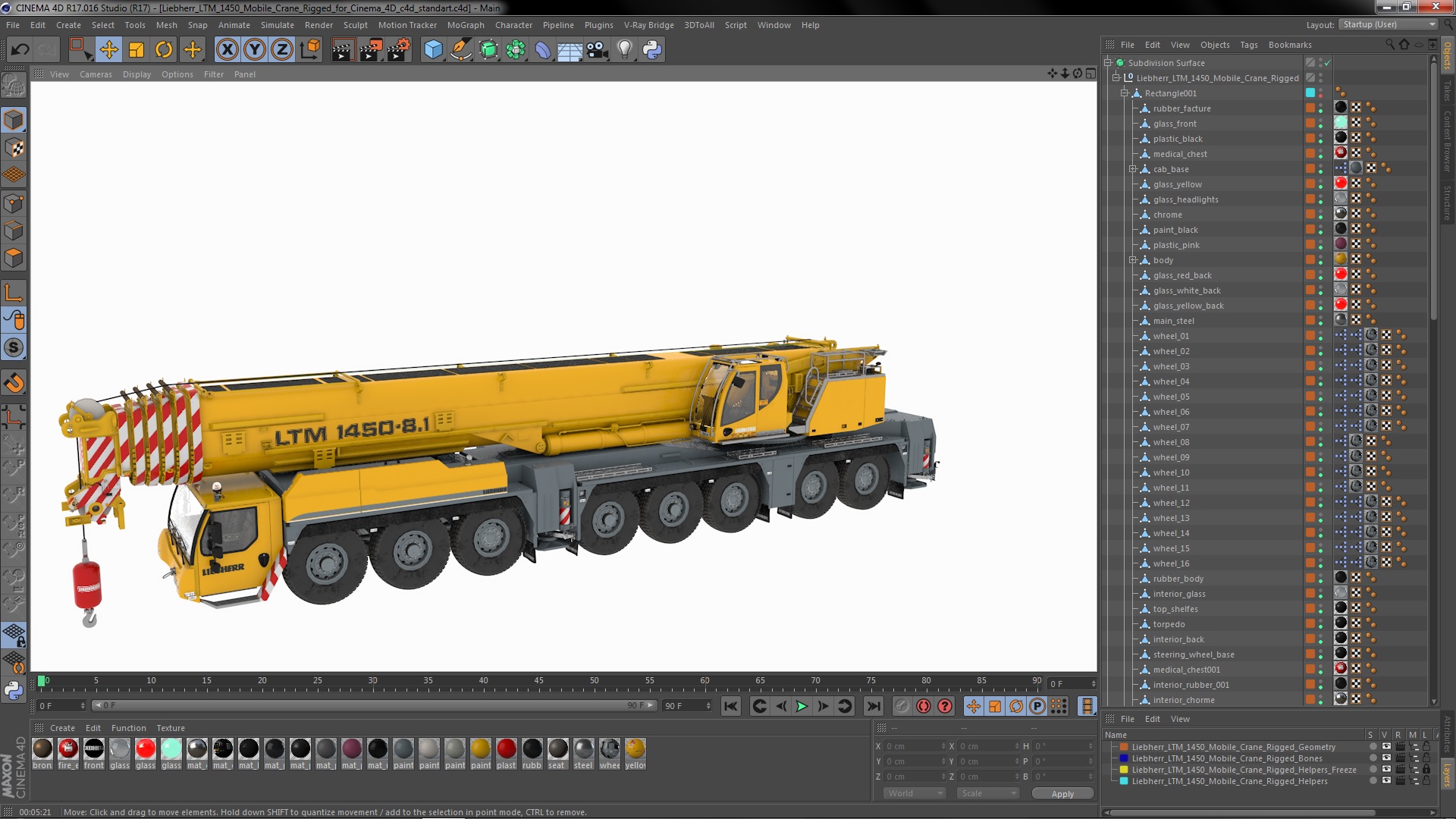Select the Rigged_Helpers_Freeze layer
1456x819 pixels.
click(1244, 770)
